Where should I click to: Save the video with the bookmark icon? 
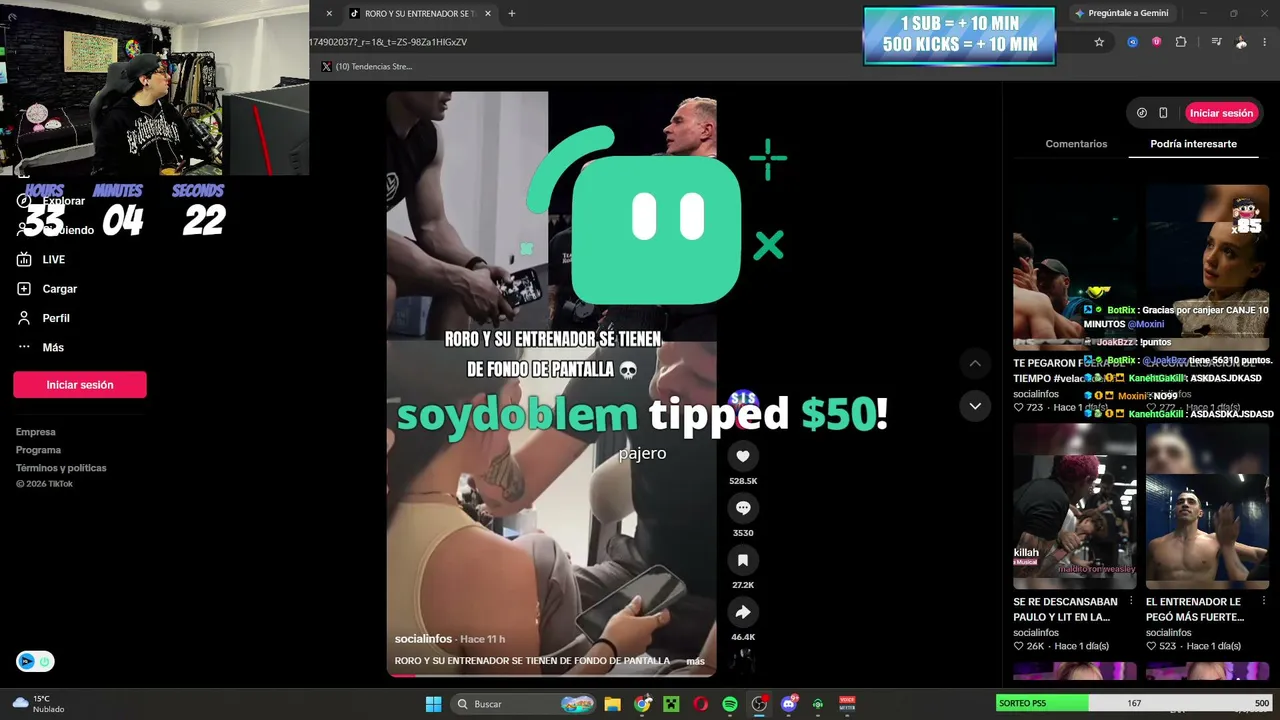tap(742, 560)
